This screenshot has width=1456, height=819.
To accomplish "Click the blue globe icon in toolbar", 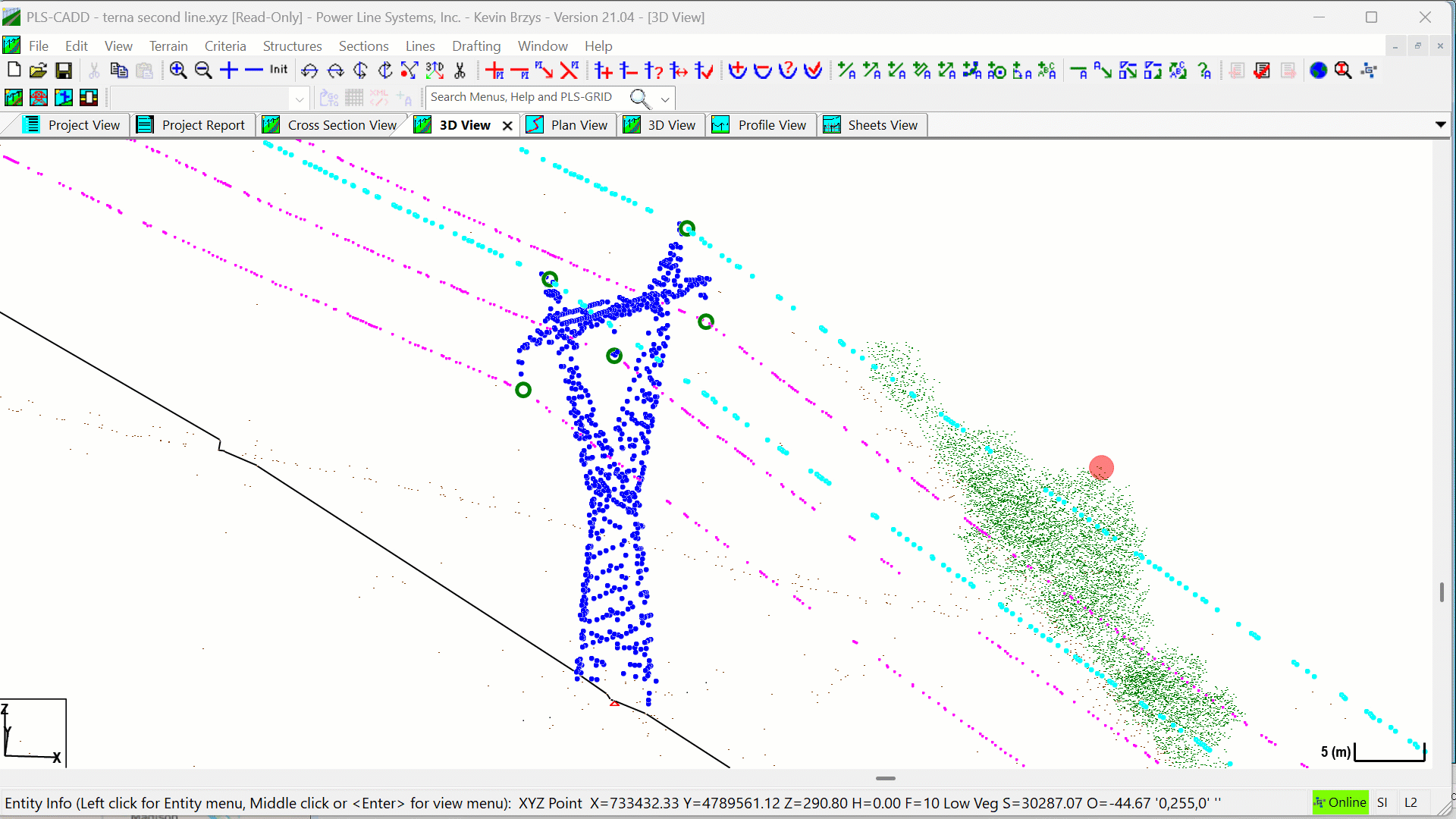I will click(1319, 71).
